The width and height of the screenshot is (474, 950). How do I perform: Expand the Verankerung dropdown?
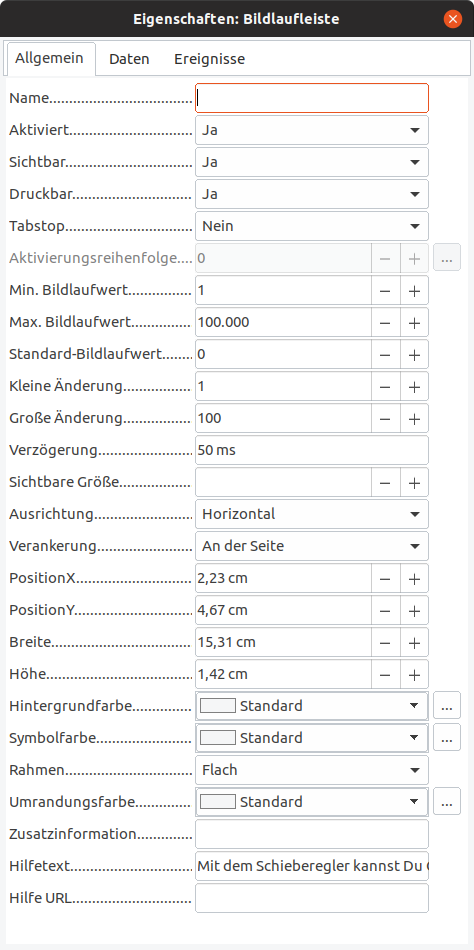[312, 546]
